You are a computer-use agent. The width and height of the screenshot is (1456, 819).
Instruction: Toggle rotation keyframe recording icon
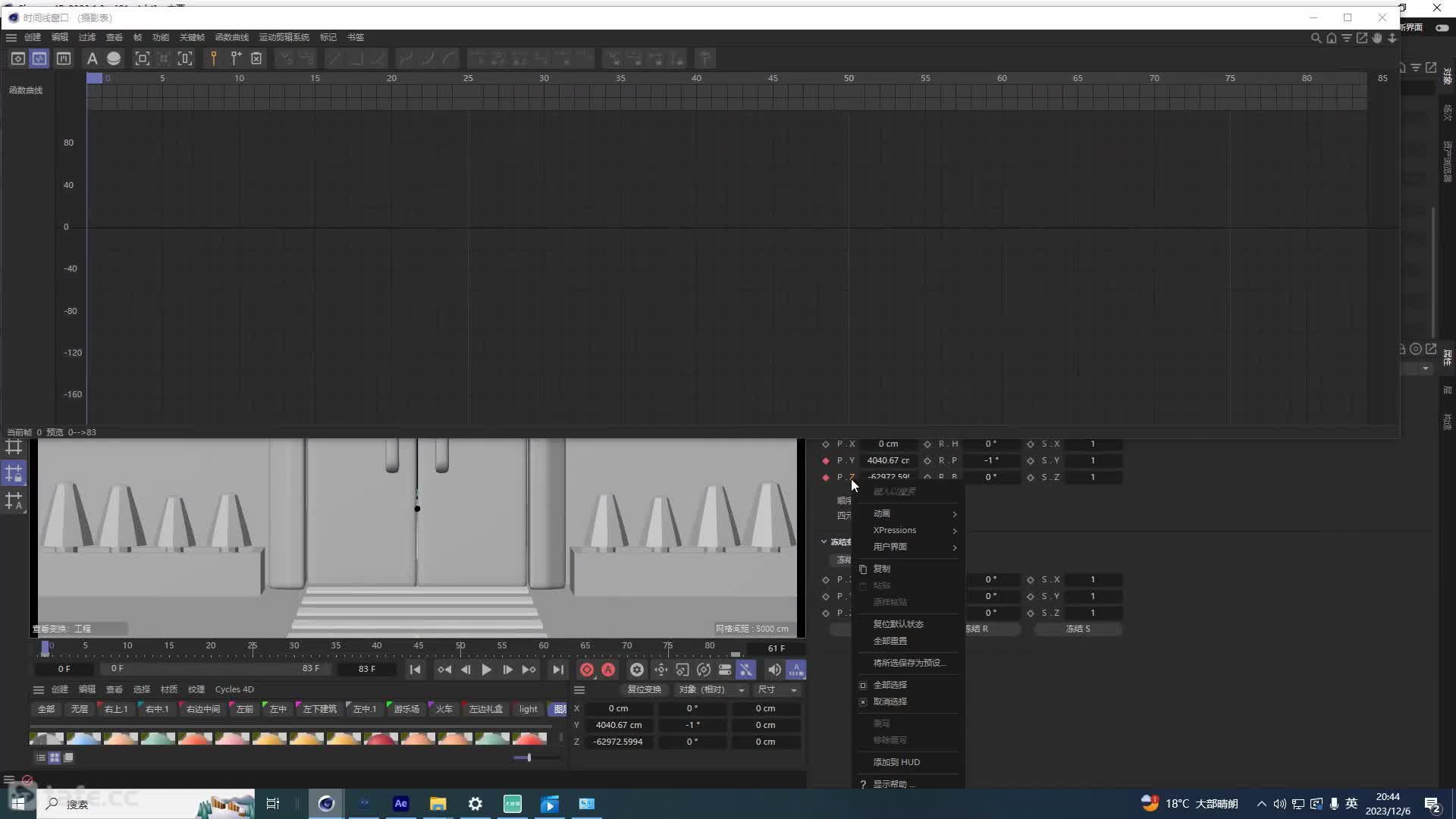point(704,670)
